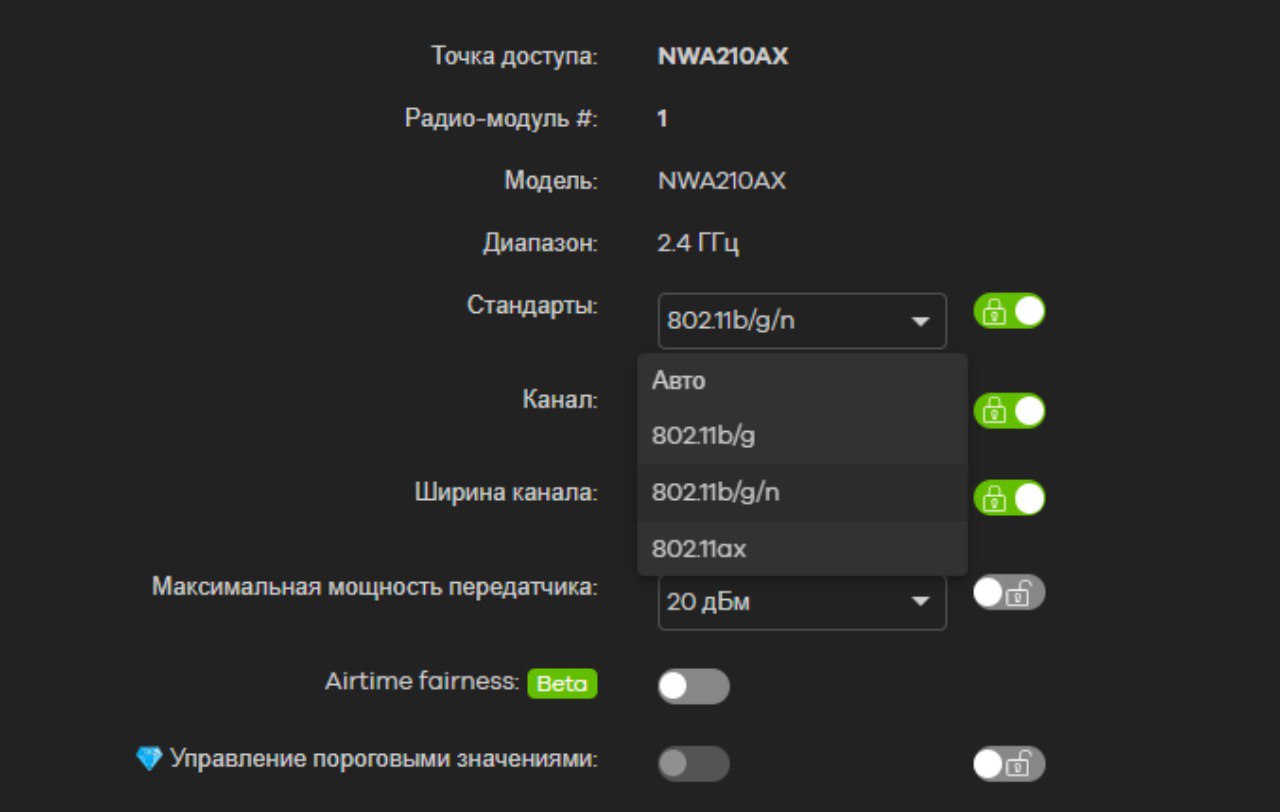Toggle the Управление пороговыми значениями switch
This screenshot has height=812, width=1280.
click(x=693, y=764)
